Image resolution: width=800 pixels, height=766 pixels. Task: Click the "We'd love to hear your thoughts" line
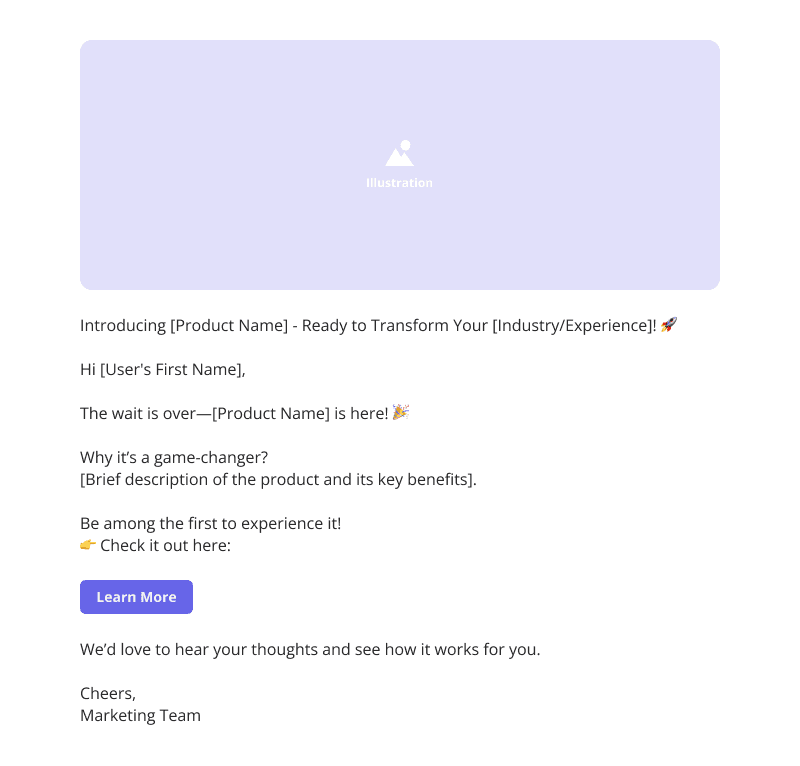pyautogui.click(x=310, y=650)
